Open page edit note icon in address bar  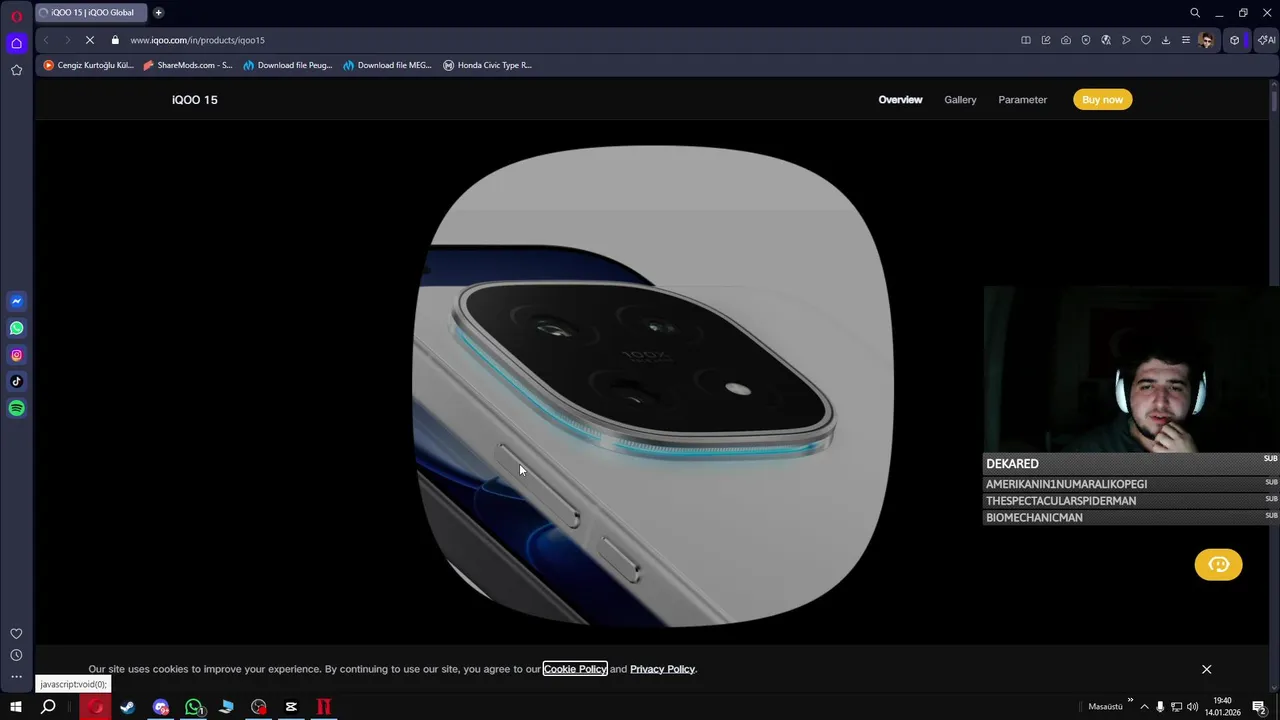1046,40
